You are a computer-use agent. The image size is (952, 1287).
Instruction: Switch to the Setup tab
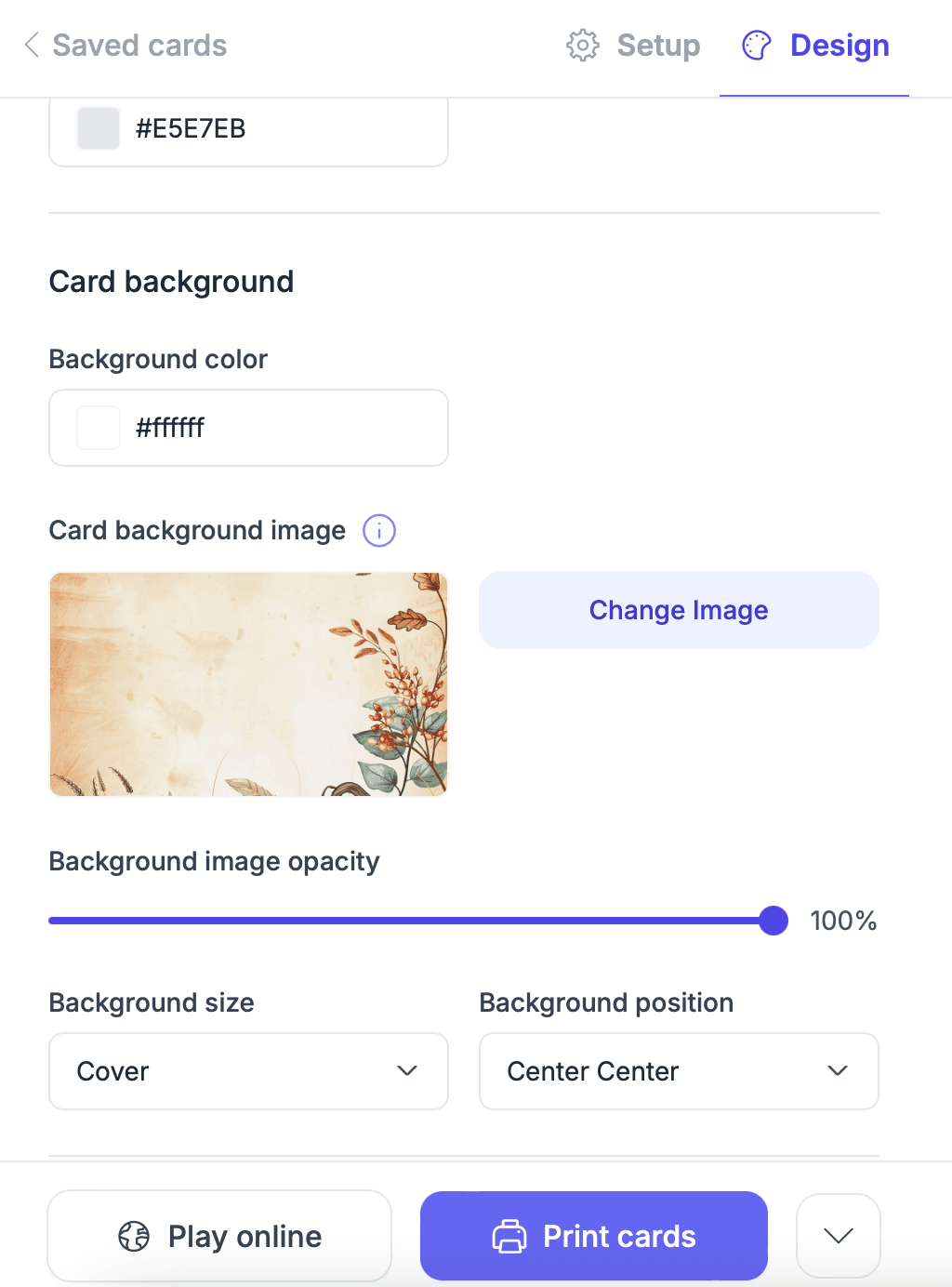point(658,45)
